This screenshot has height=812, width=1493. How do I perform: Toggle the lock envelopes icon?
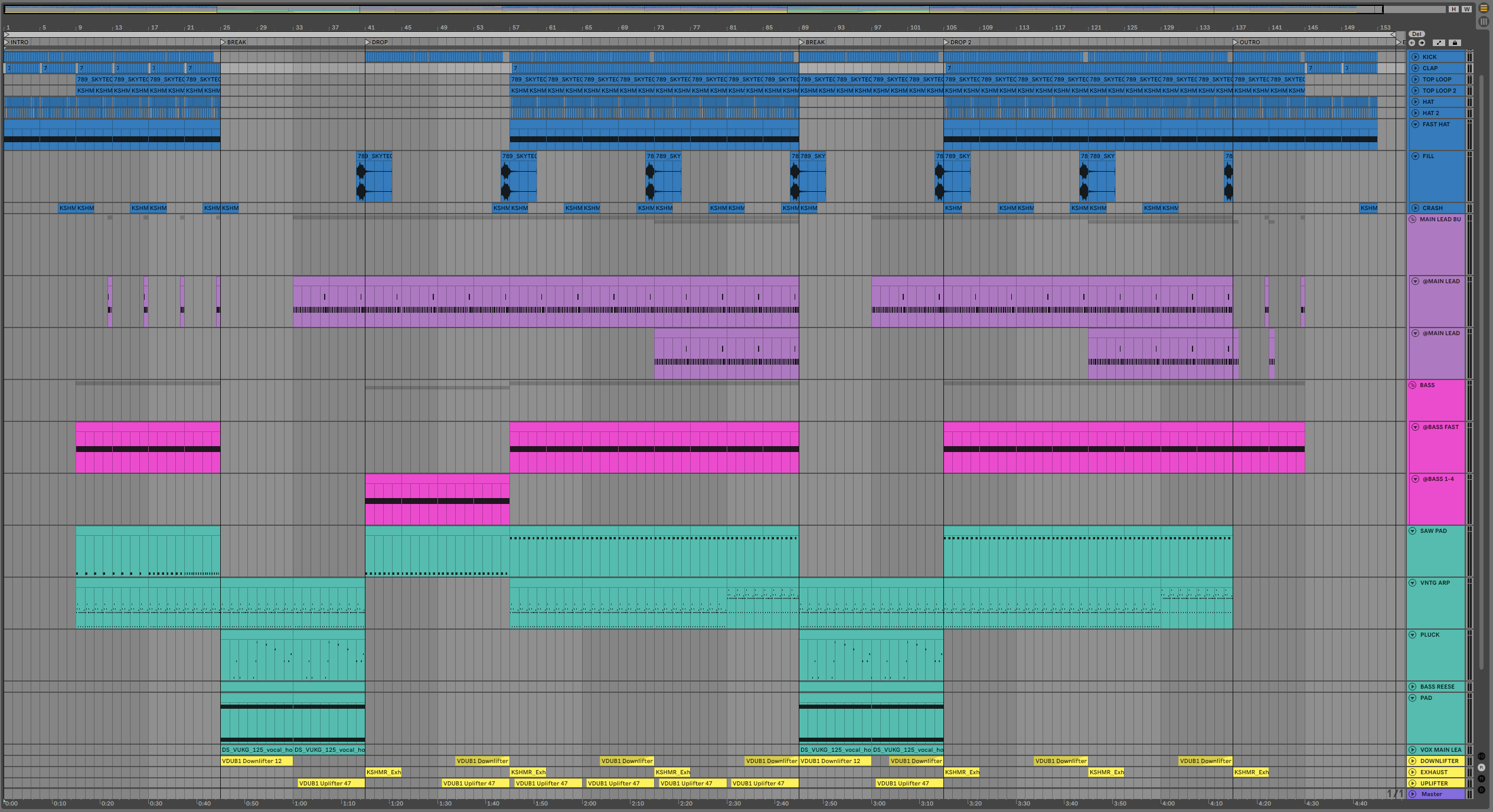1455,42
